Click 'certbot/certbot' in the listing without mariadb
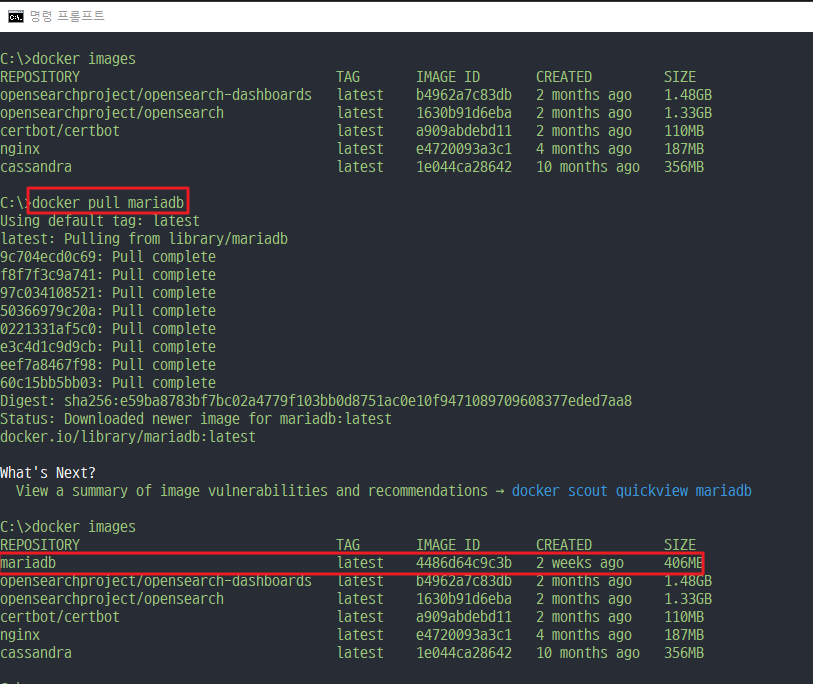 point(60,131)
